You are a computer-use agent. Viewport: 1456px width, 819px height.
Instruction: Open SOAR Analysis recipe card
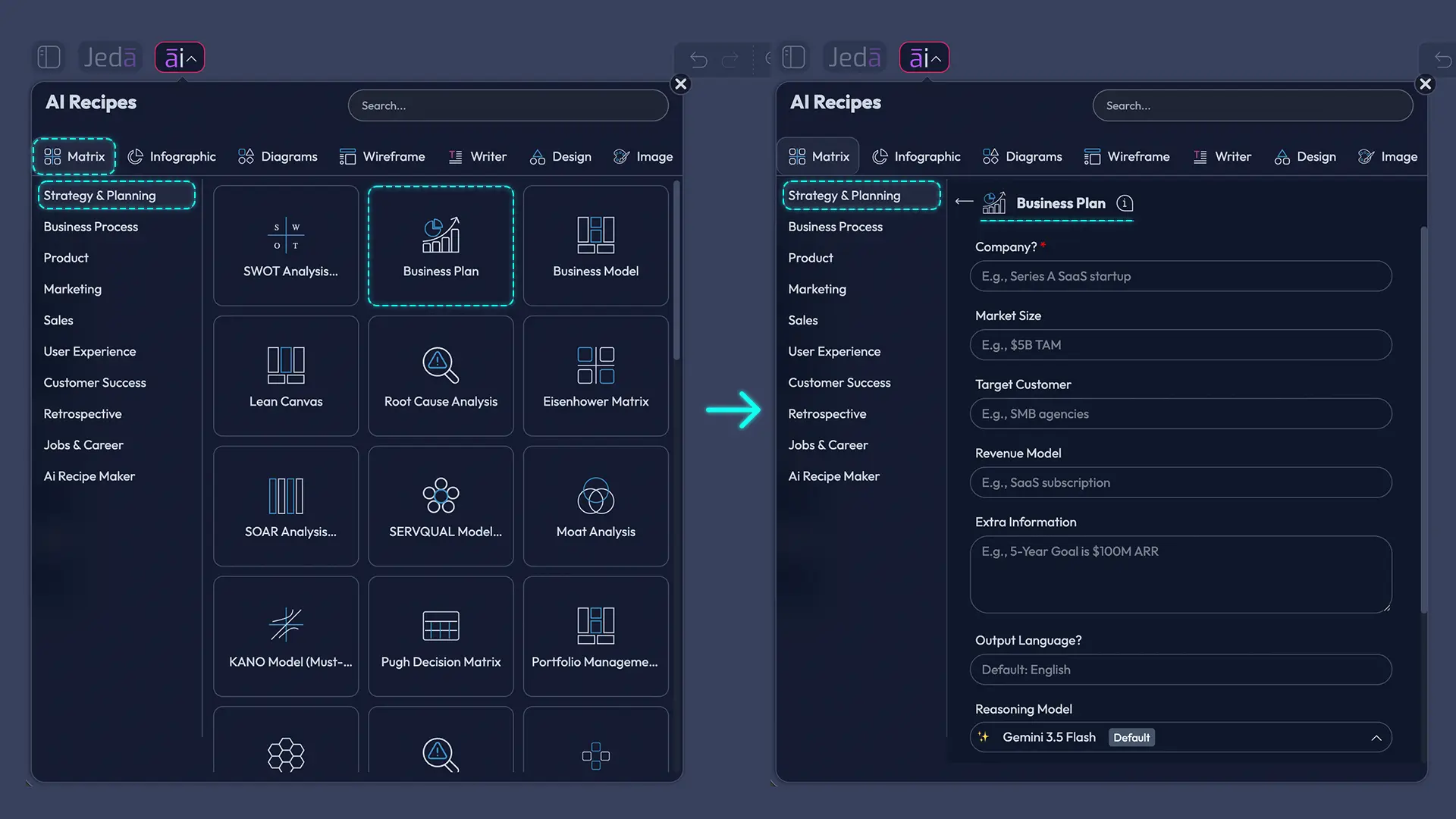[286, 507]
